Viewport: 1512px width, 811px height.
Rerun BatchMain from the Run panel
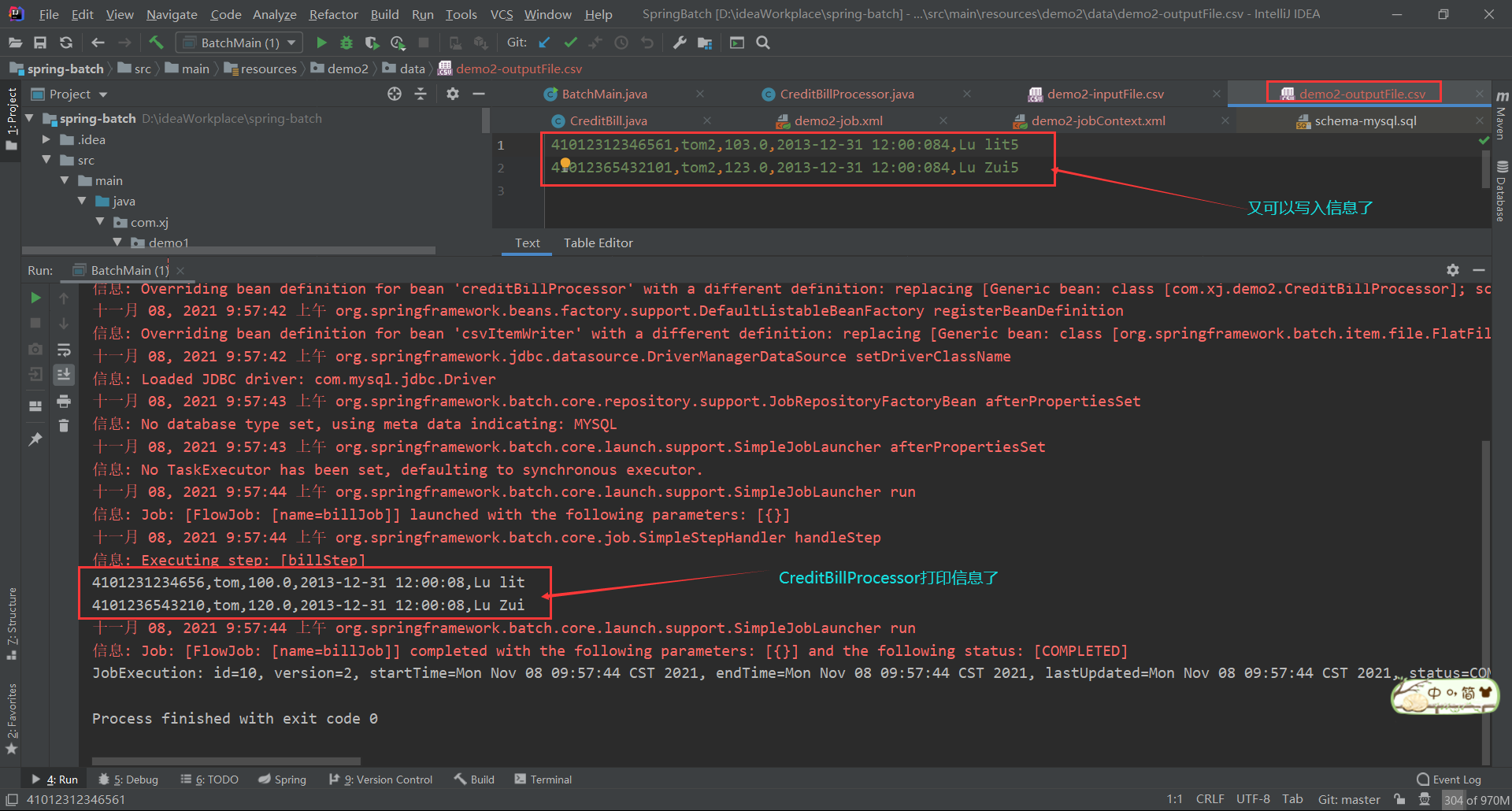click(35, 298)
